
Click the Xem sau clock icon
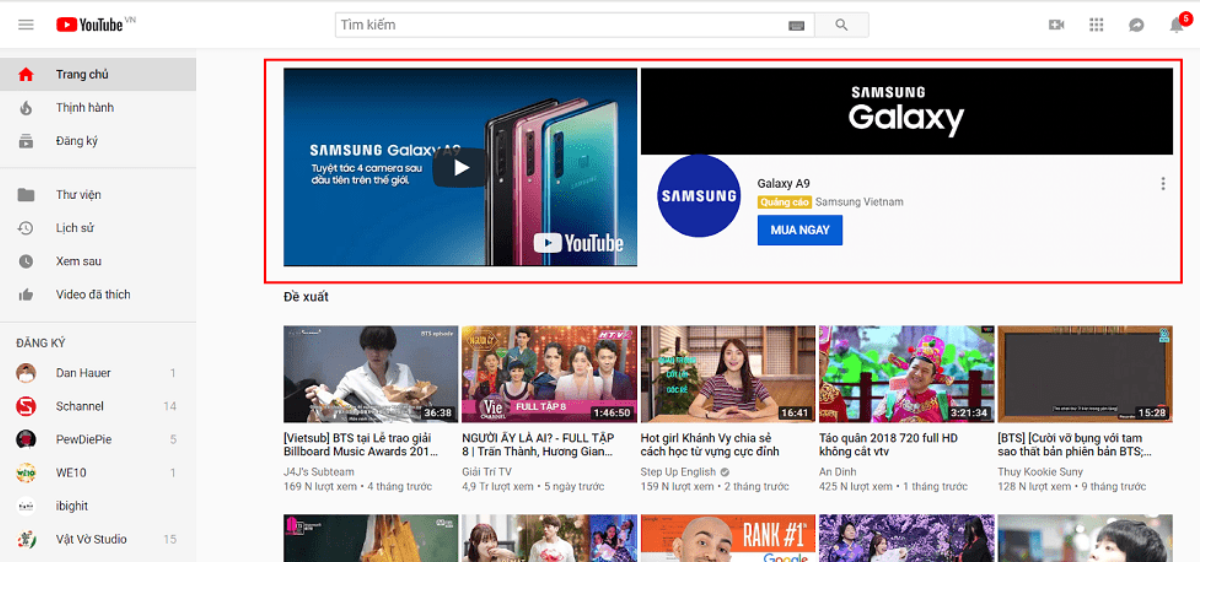tap(26, 261)
